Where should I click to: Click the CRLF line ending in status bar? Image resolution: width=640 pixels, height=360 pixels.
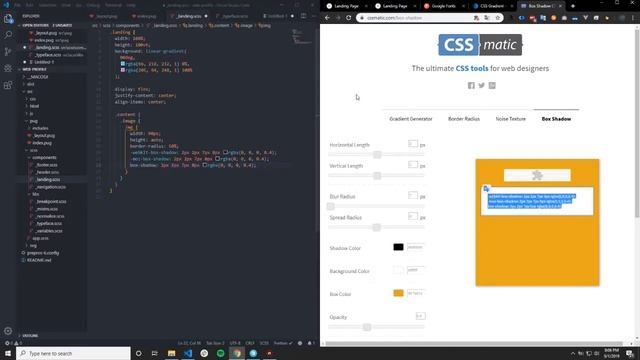pyautogui.click(x=250, y=343)
